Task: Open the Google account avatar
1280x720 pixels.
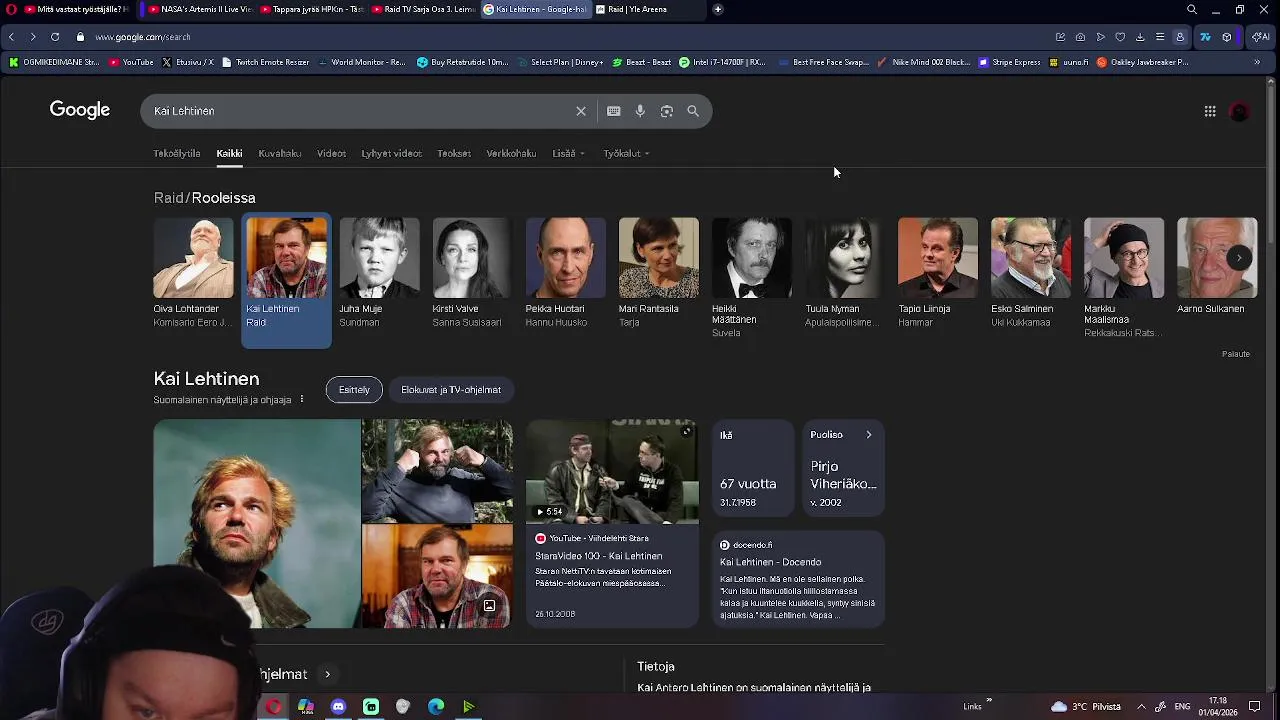Action: 1240,112
